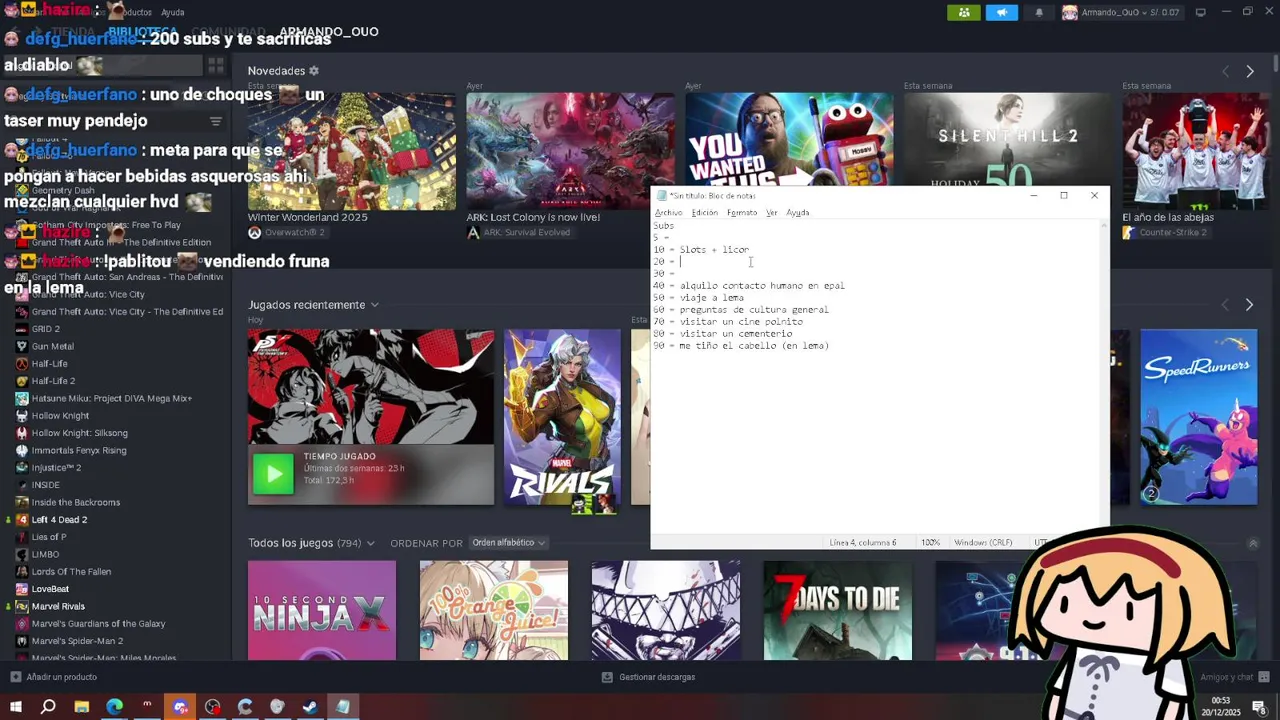
Task: Open the ARMANDO_OUO profile tab in Steam
Action: coord(328,32)
